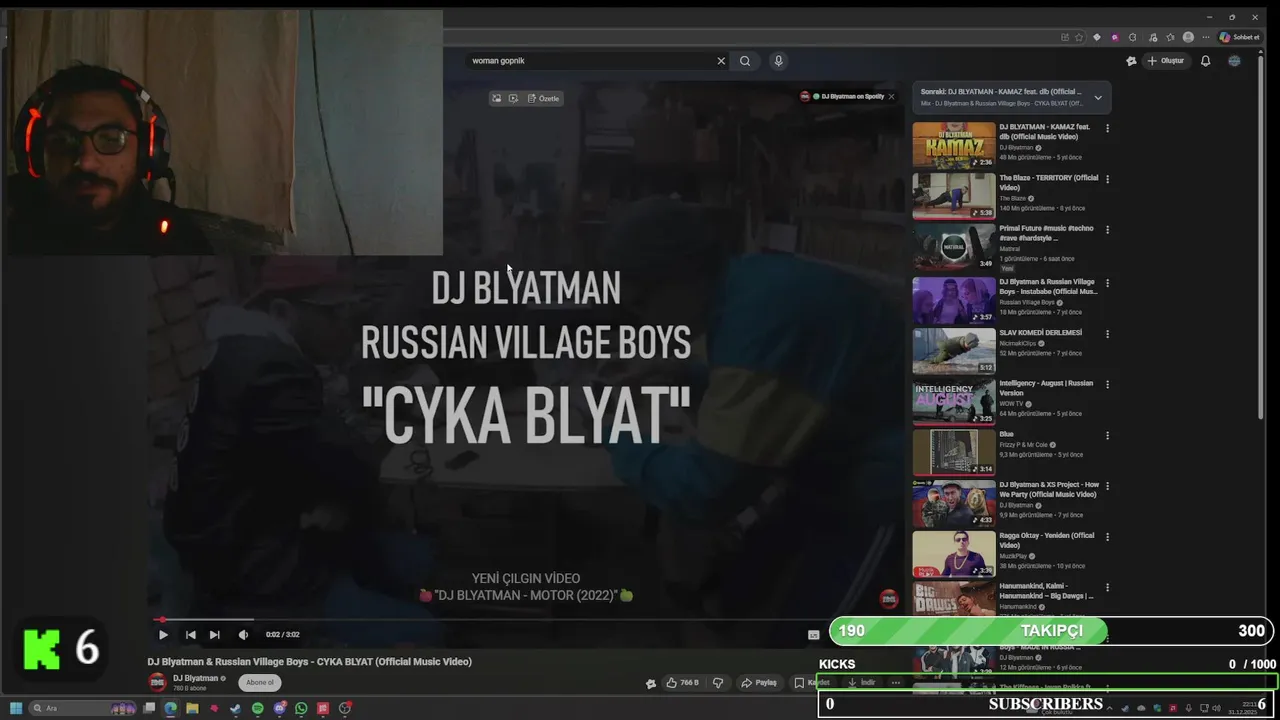Clear the search text 'woman gopnik'

coord(721,61)
